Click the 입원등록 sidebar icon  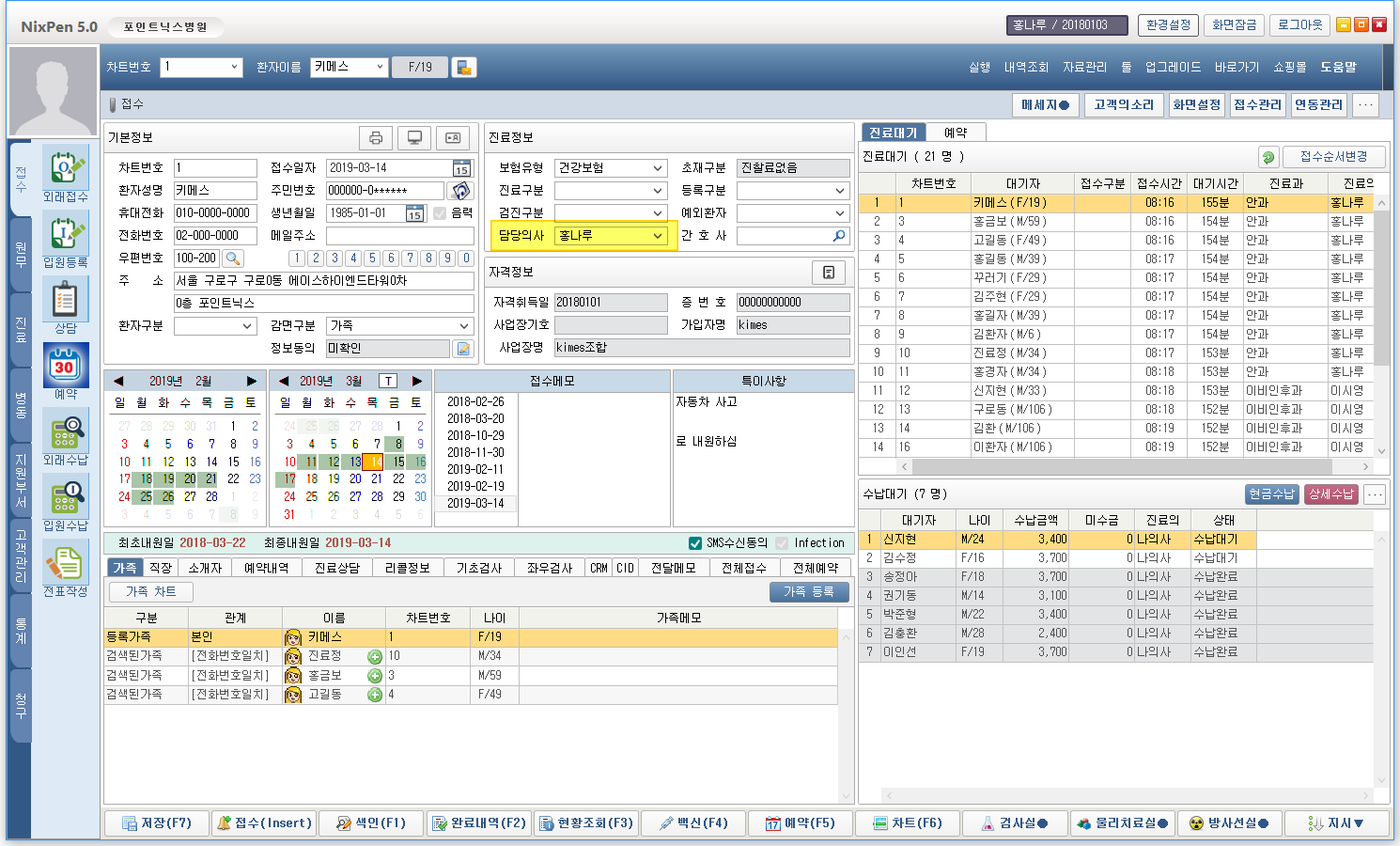(65, 235)
